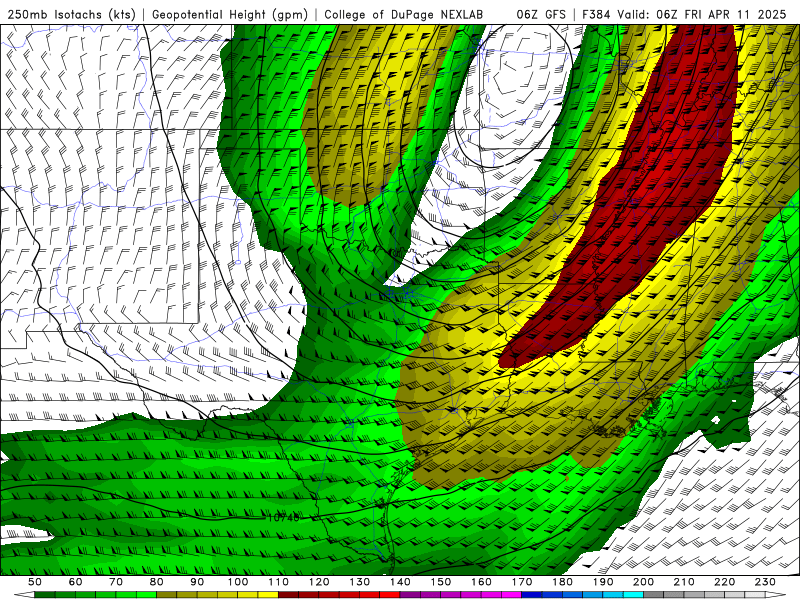800x600 pixels.
Task: Click the "140" color scale label
Action: pos(401,582)
